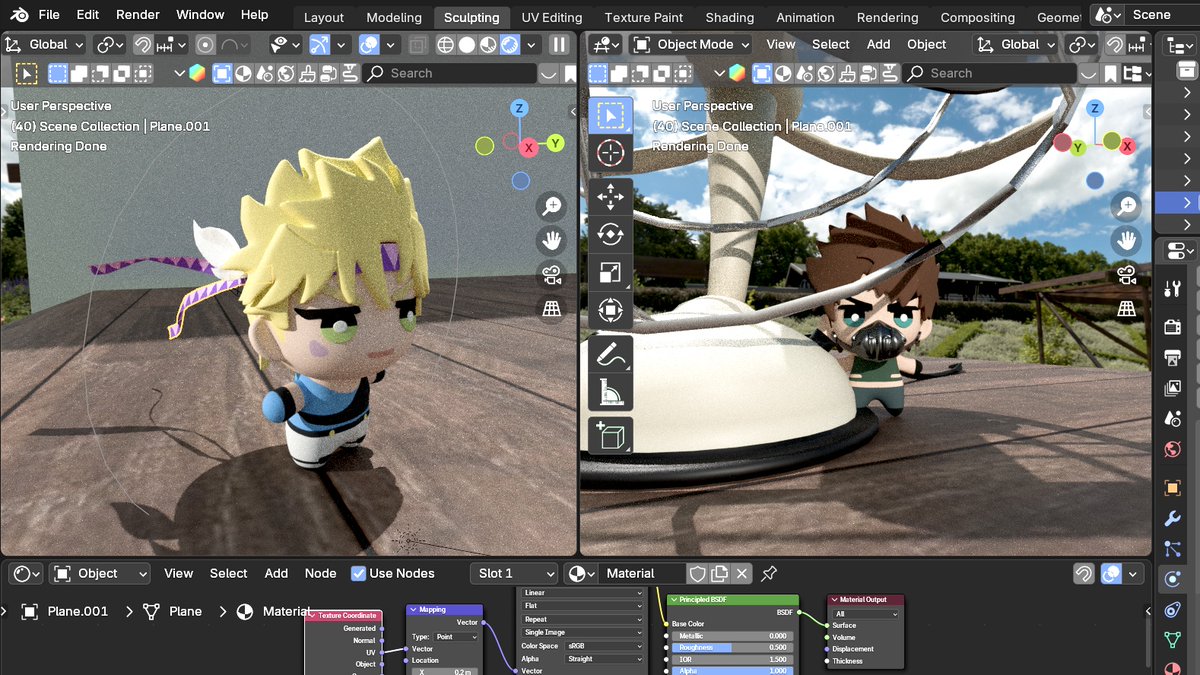Toggle fake user shield icon for Material
This screenshot has height=675, width=1200.
point(697,573)
